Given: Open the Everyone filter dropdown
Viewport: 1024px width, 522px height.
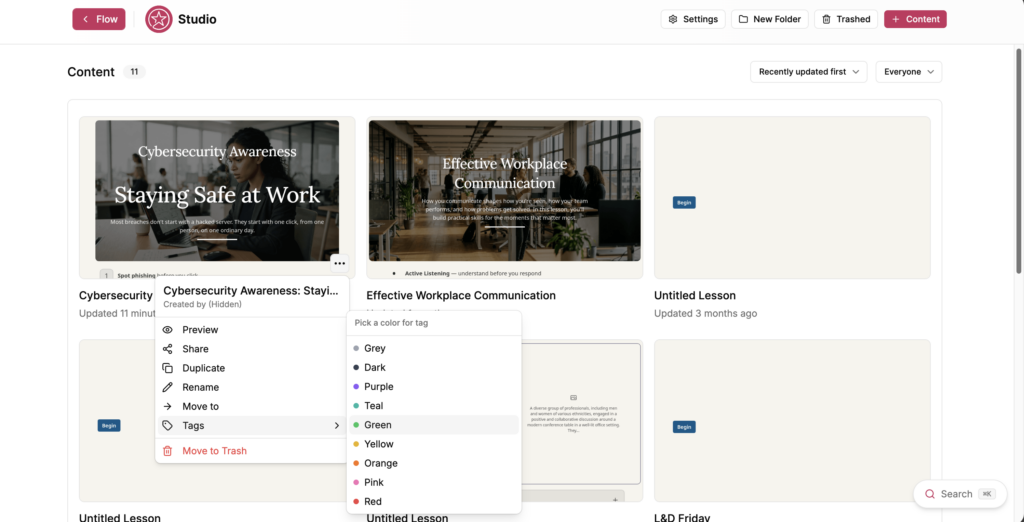Looking at the screenshot, I should 908,72.
